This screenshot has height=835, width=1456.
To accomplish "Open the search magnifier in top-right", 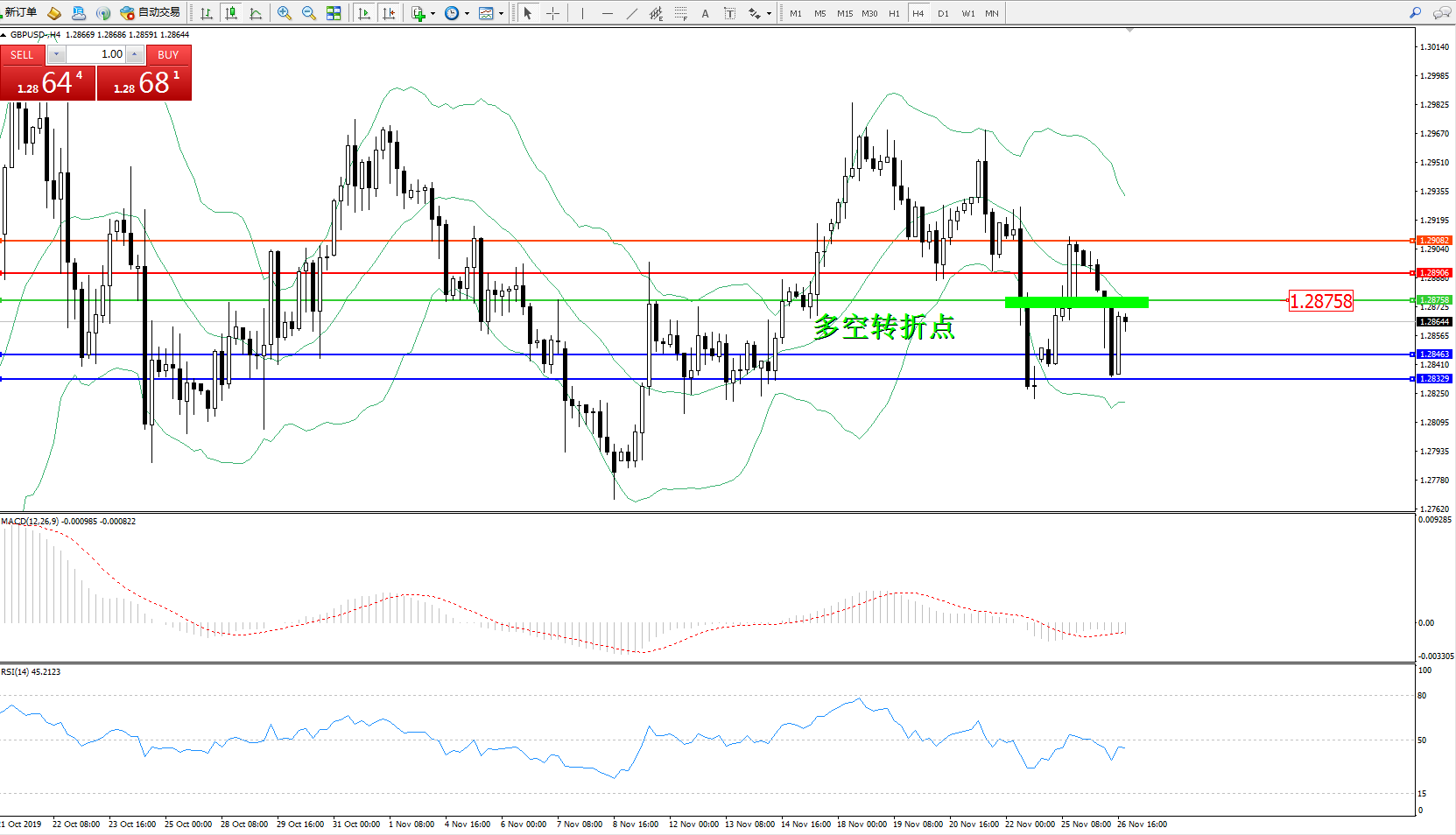I will (1415, 13).
